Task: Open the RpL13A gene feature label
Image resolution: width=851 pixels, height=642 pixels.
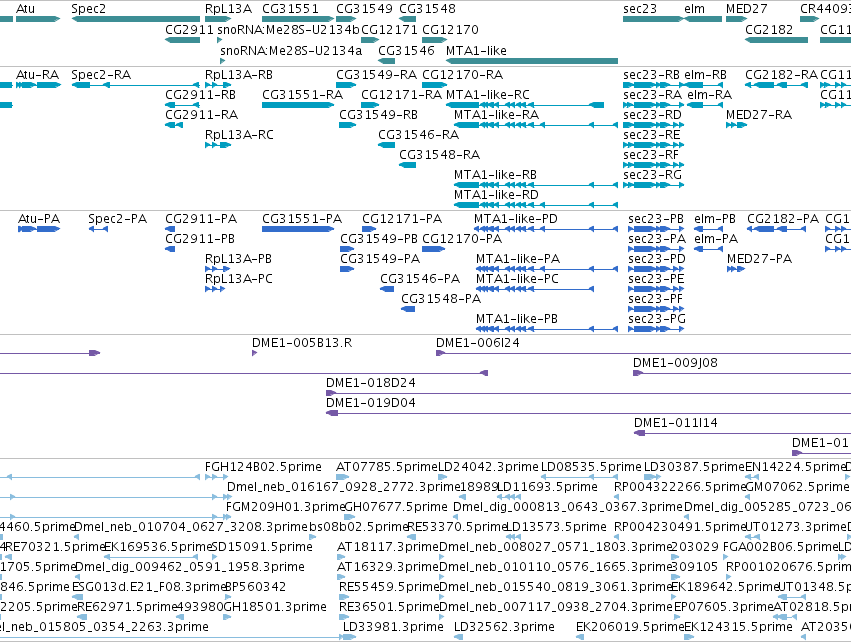Action: pyautogui.click(x=228, y=9)
